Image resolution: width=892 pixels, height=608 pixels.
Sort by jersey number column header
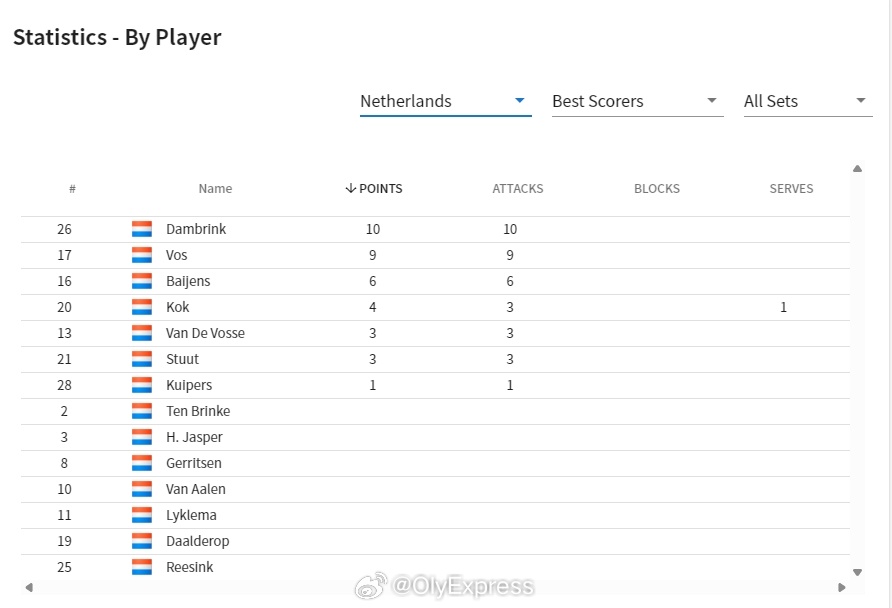click(x=72, y=189)
